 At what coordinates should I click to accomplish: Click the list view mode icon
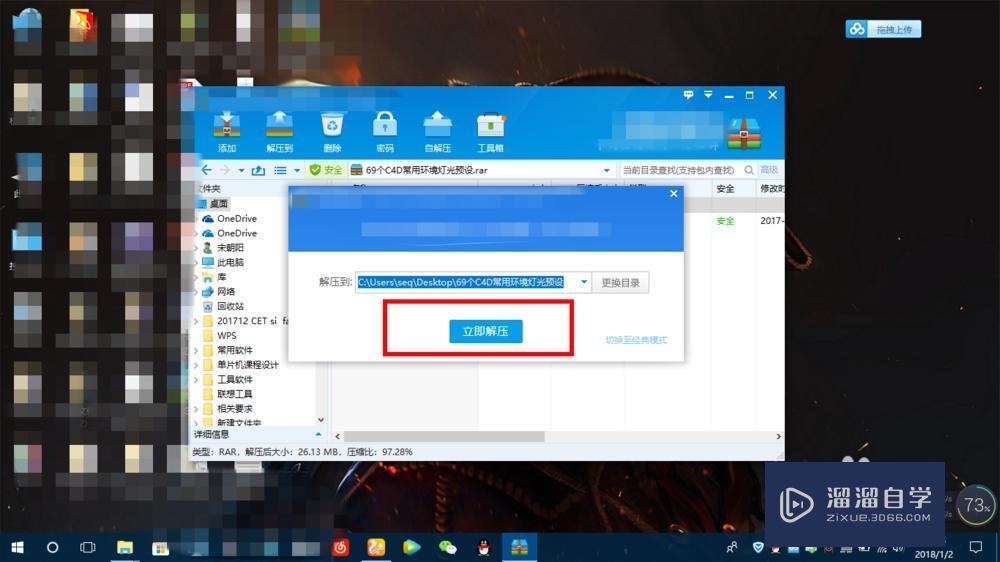click(x=280, y=170)
